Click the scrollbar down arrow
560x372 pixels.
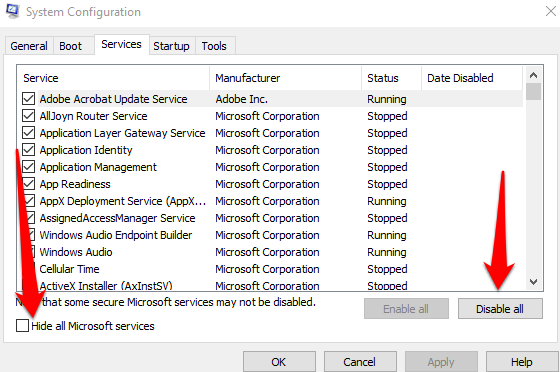(534, 282)
